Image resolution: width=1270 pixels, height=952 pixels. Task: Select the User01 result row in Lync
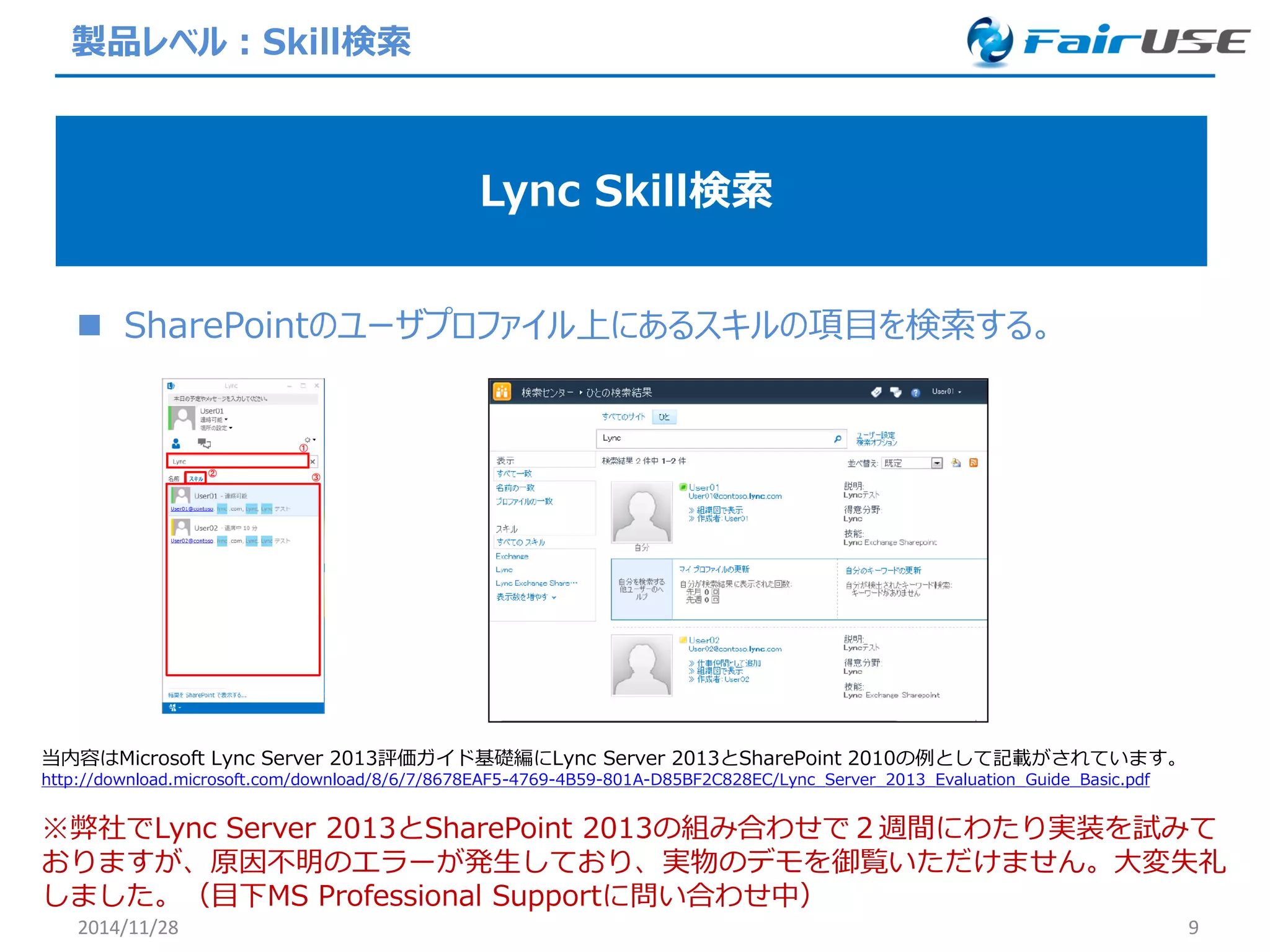(243, 500)
